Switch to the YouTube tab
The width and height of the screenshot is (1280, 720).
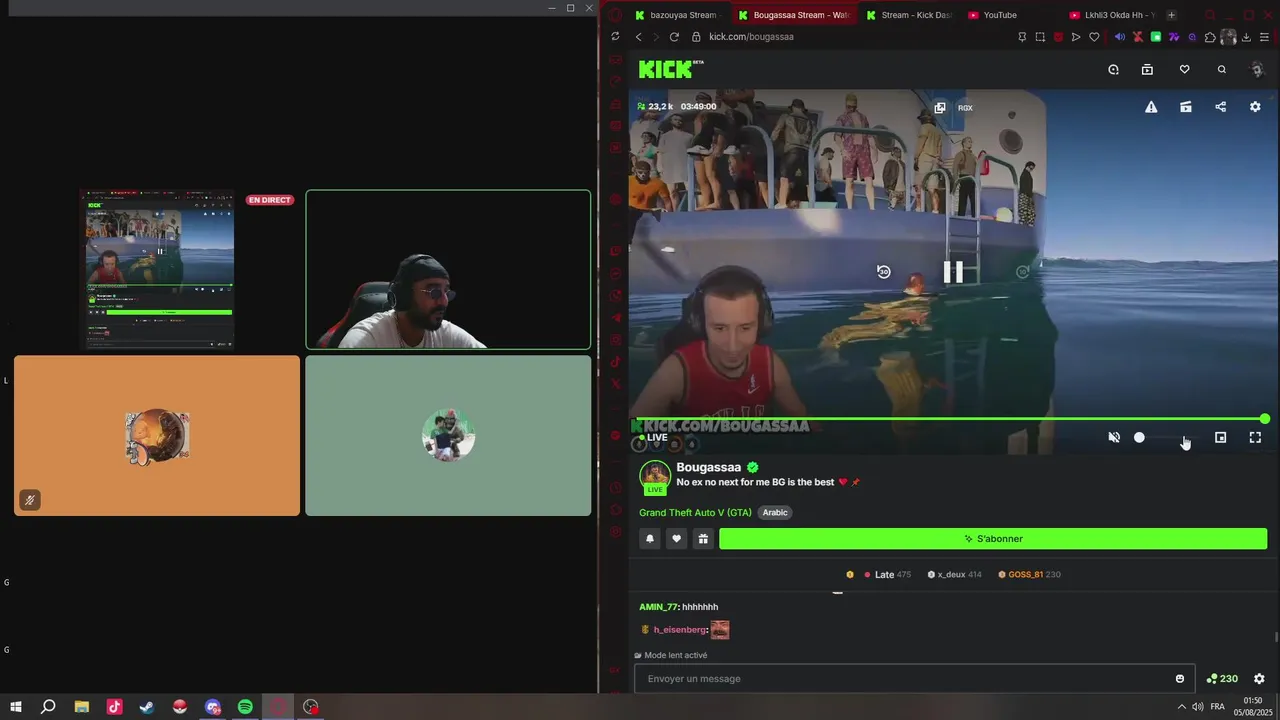[x=1000, y=15]
